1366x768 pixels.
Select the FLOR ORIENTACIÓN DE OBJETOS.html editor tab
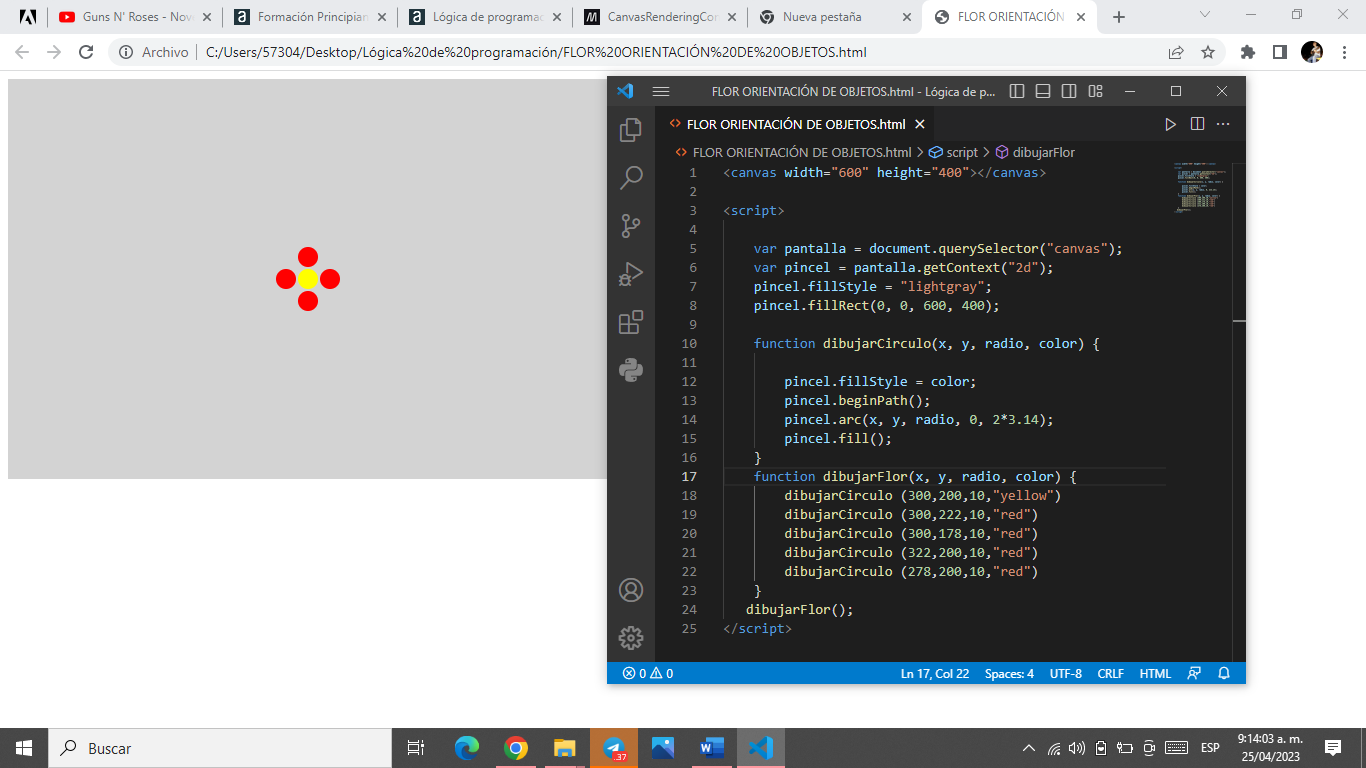point(795,125)
